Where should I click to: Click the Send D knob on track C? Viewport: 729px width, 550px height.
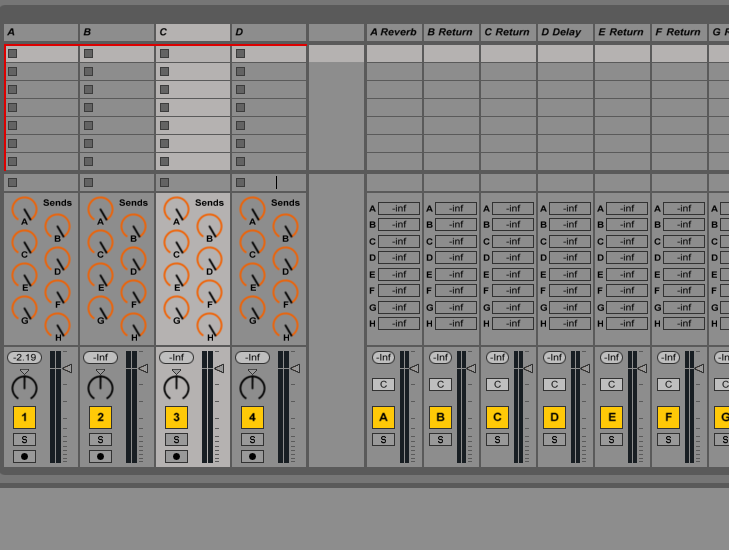point(209,259)
